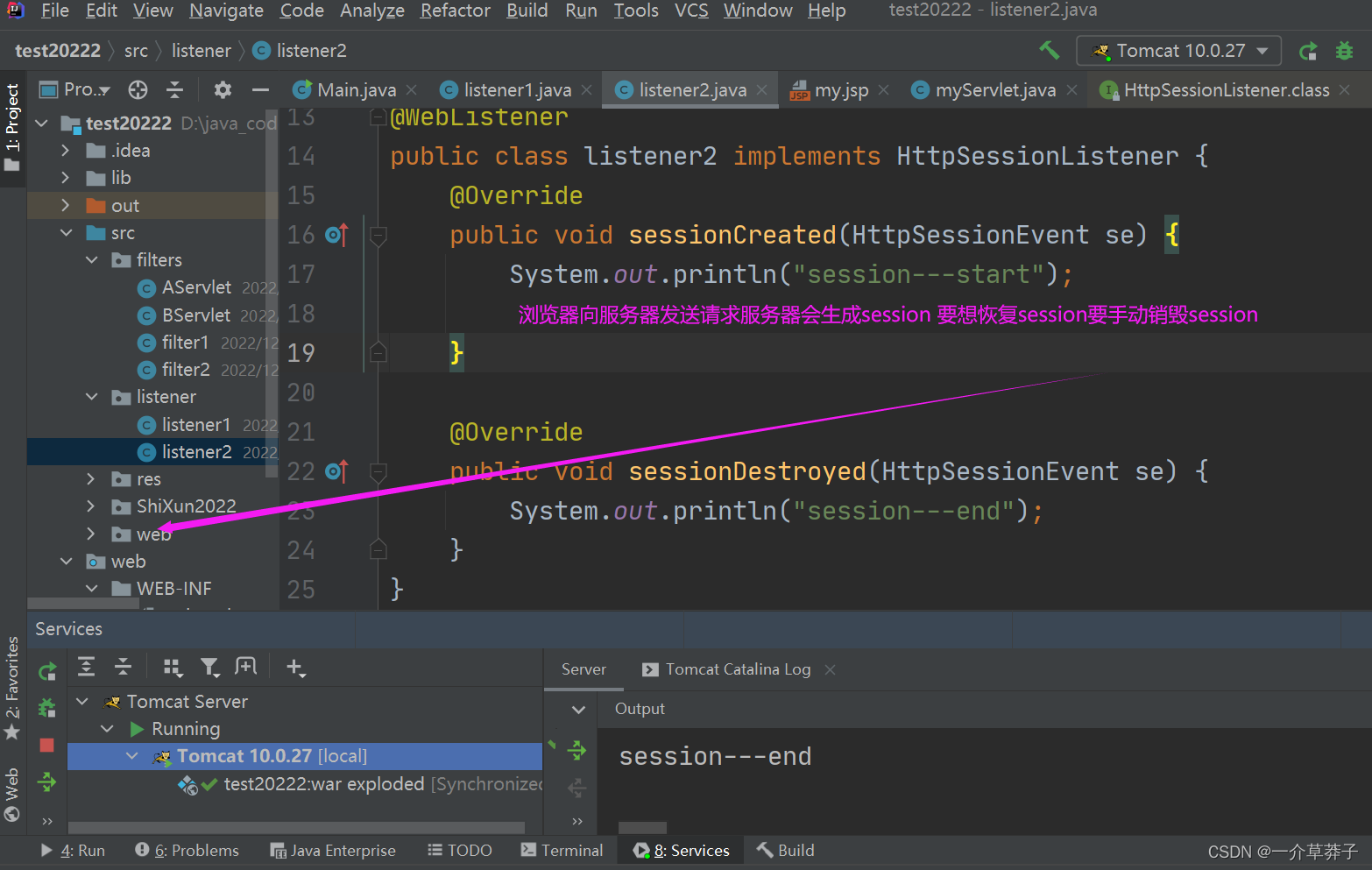Click the src breadcrumb in navigation bar
The image size is (1372, 870).
click(x=136, y=51)
